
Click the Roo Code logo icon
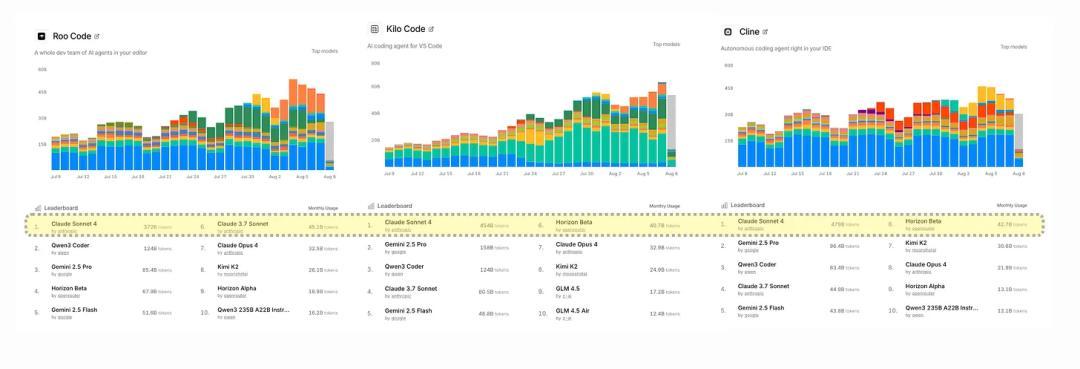click(41, 36)
